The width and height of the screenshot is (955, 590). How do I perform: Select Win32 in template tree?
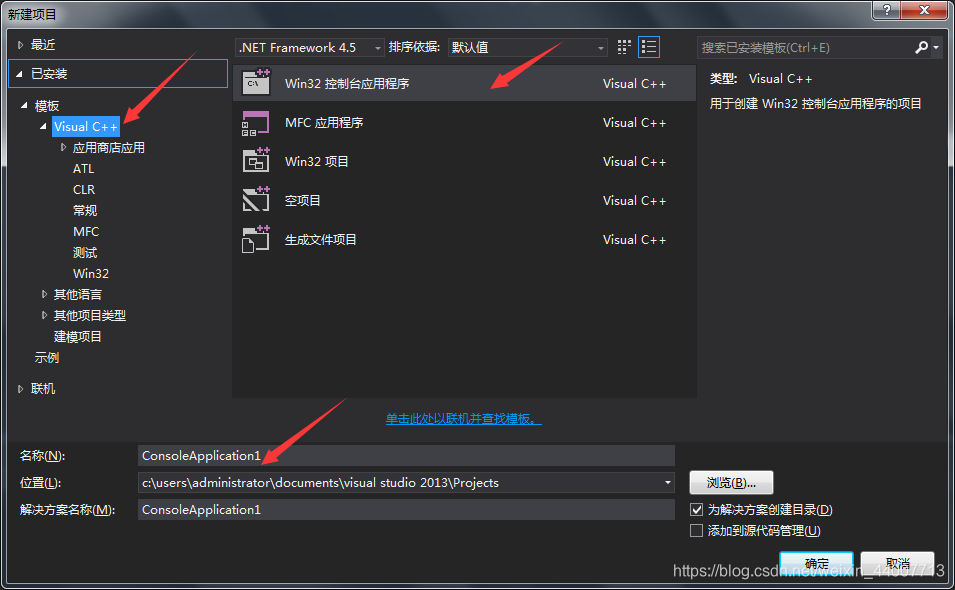[91, 273]
